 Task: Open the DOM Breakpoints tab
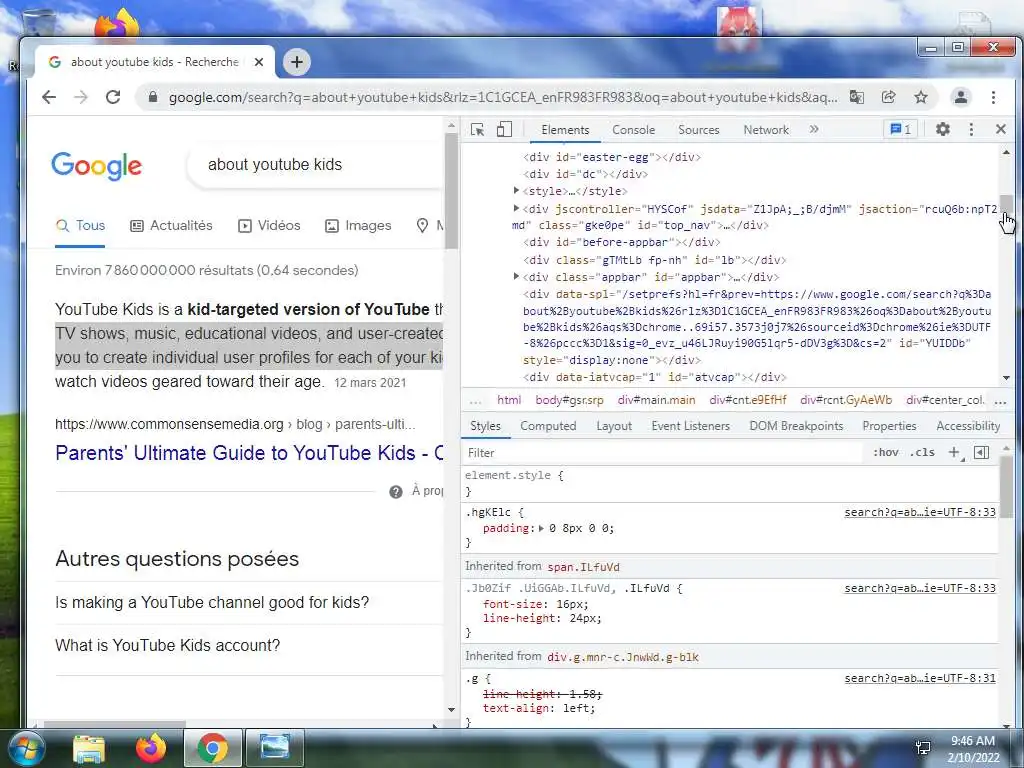(796, 426)
